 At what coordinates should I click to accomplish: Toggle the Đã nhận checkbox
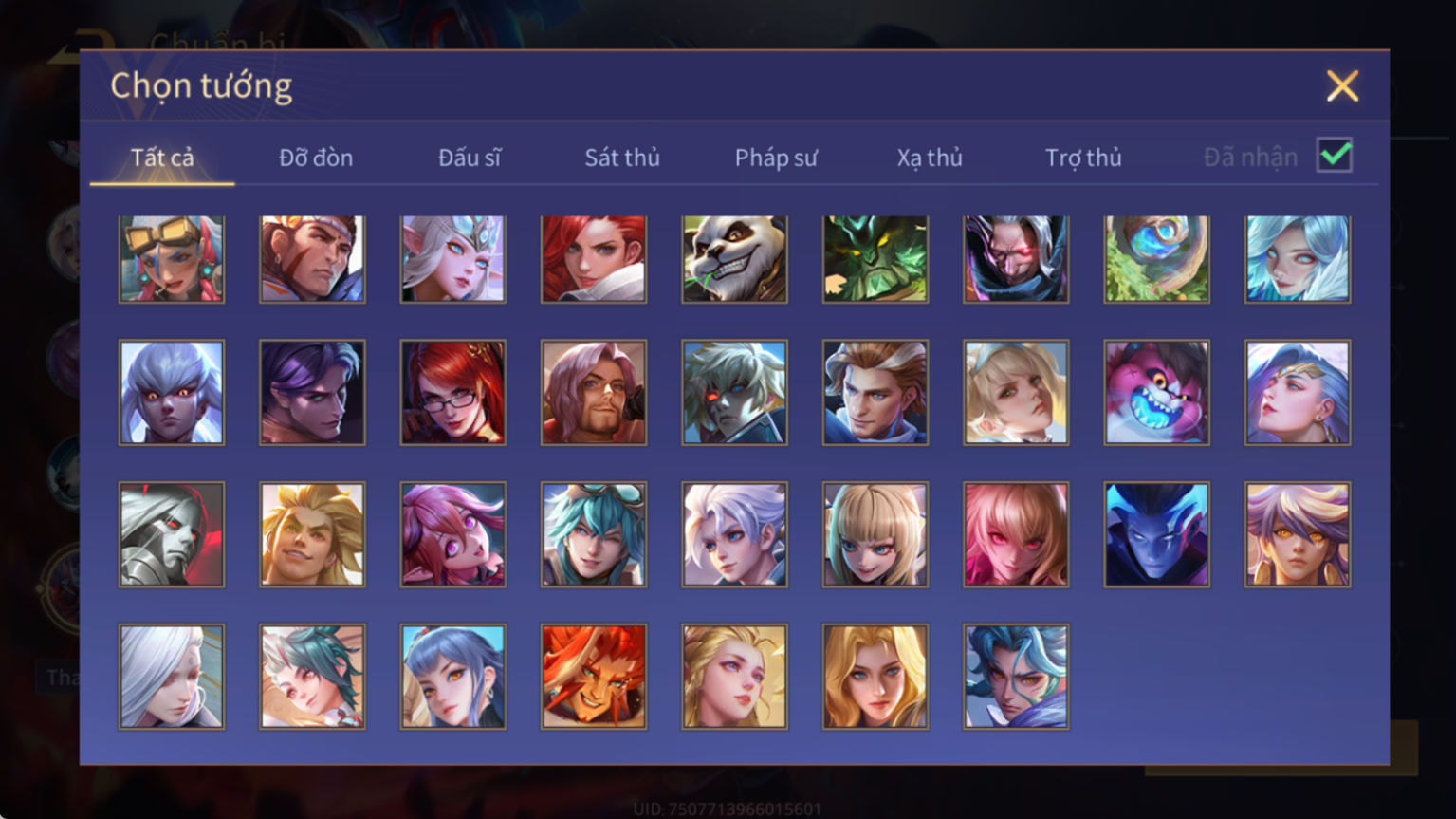[1335, 156]
